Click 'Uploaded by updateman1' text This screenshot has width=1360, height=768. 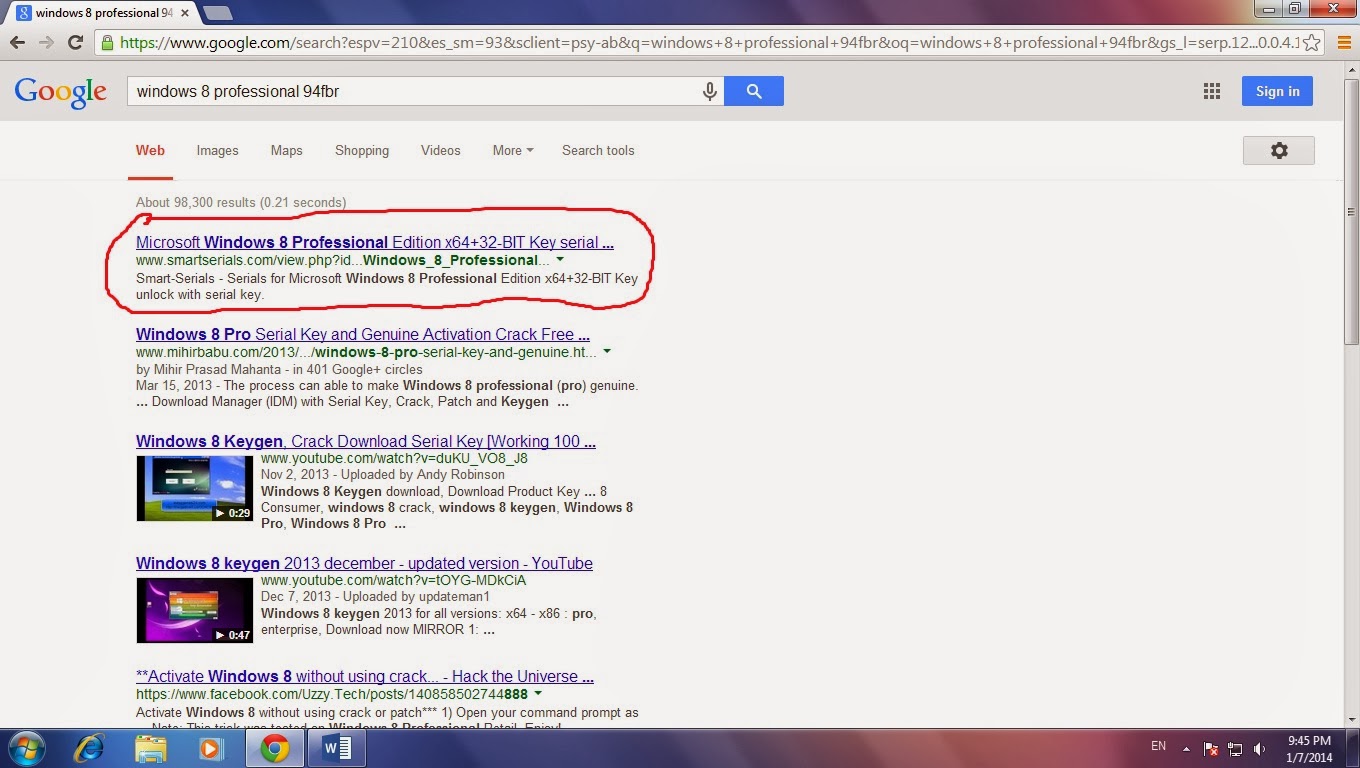416,596
